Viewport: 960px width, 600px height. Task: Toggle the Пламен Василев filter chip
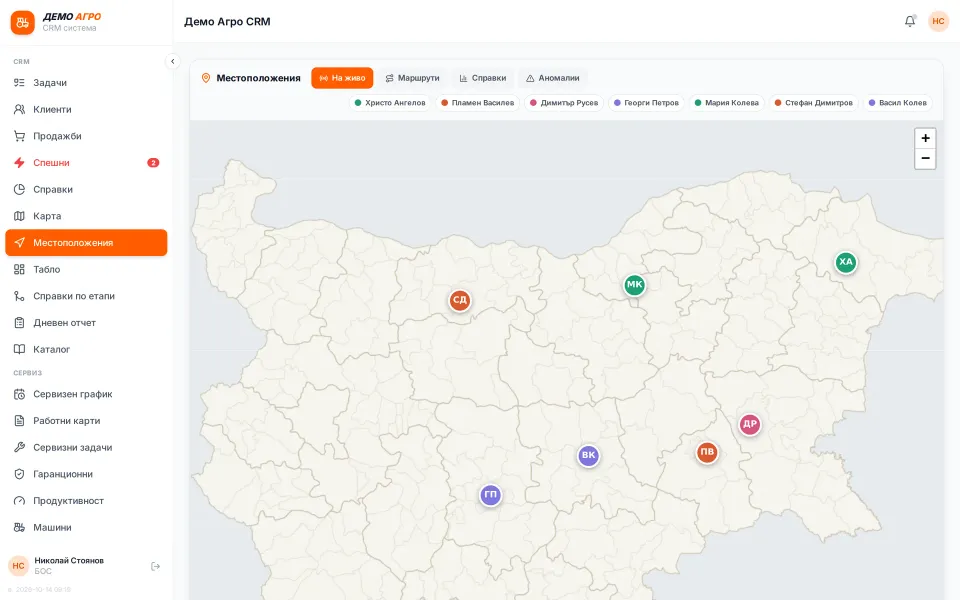pos(478,103)
